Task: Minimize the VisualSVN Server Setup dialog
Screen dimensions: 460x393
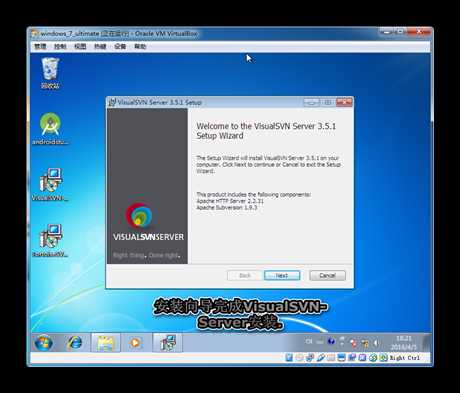Action: pos(312,102)
